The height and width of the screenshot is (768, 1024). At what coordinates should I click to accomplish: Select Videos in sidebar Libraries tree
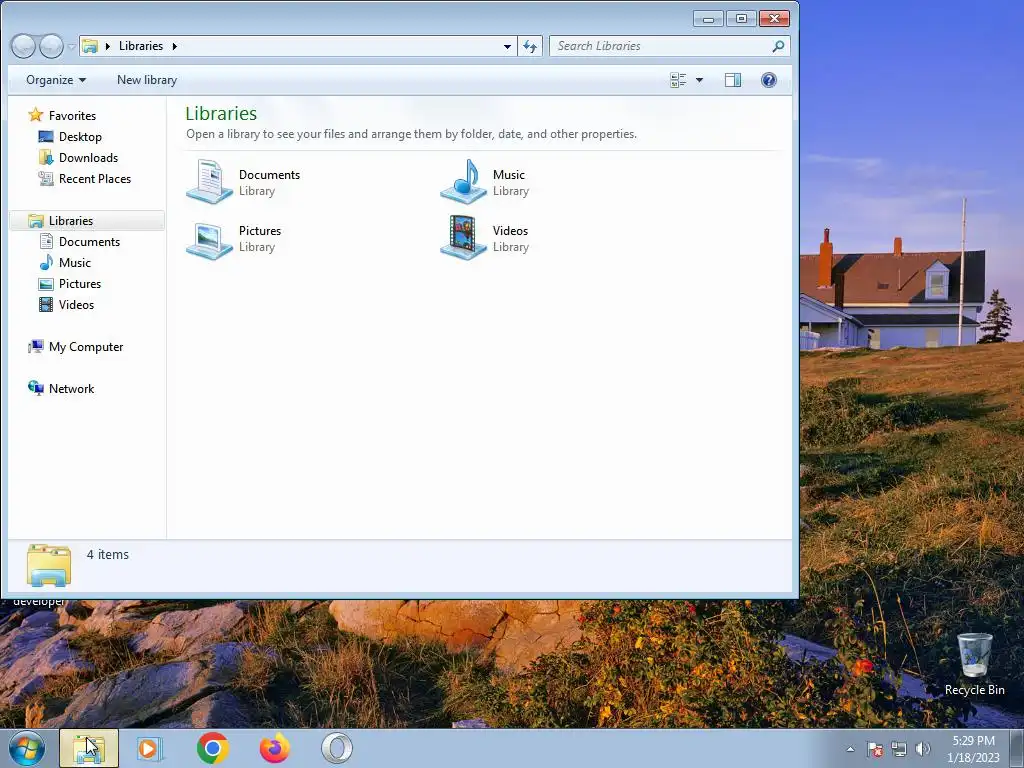[x=67, y=304]
